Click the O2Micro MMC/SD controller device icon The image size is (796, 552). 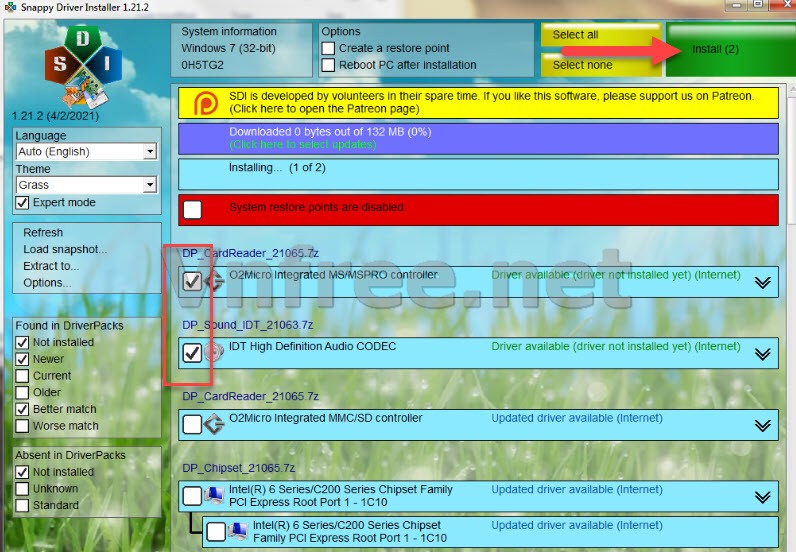(214, 424)
